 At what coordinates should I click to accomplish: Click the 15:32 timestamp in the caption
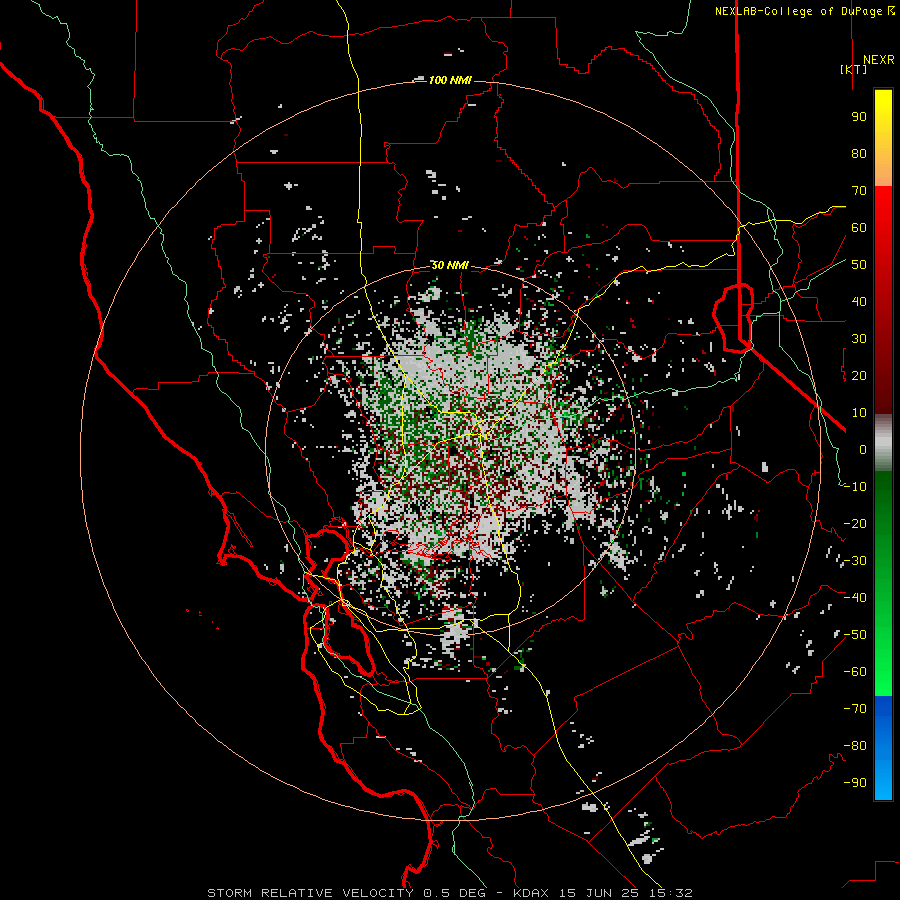point(674,893)
